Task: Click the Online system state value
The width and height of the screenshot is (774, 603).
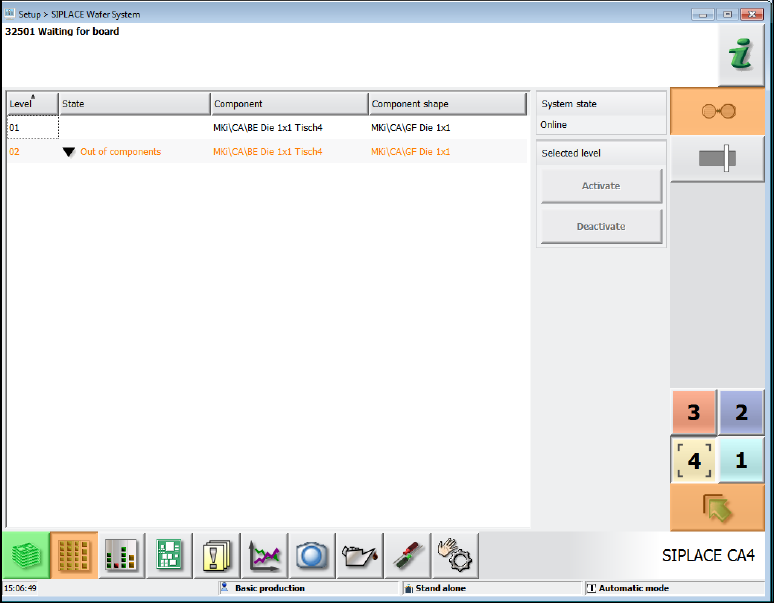Action: click(x=553, y=125)
